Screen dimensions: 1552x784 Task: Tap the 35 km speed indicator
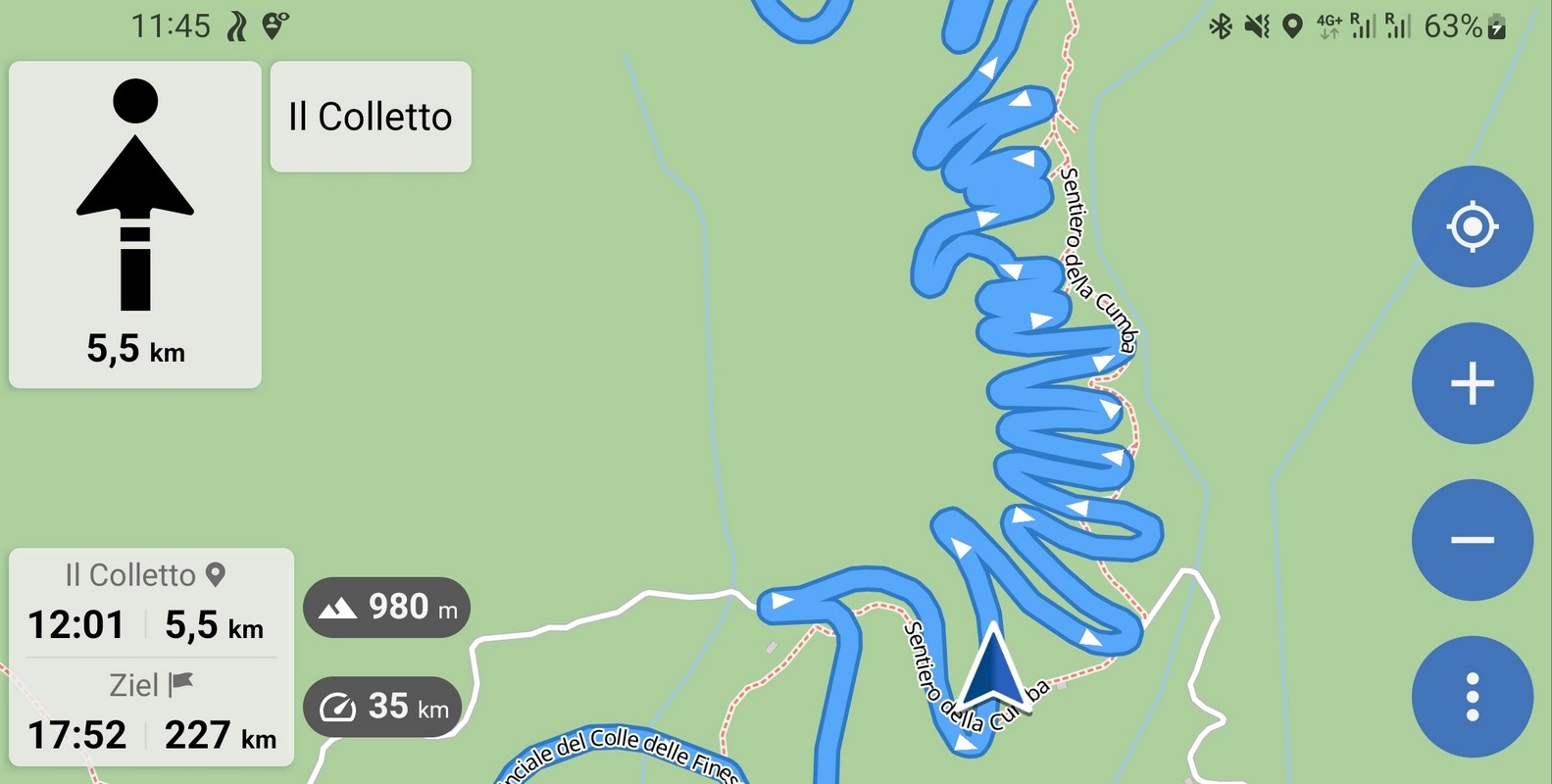coord(382,707)
